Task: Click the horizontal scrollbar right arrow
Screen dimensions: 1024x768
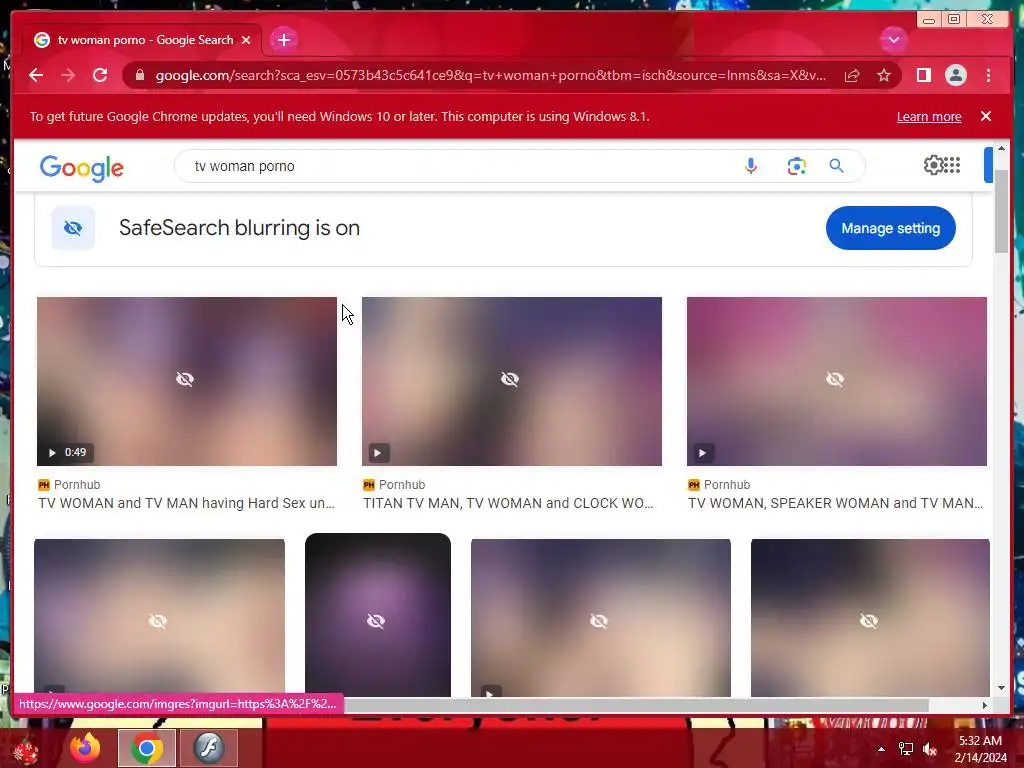Action: pyautogui.click(x=984, y=705)
